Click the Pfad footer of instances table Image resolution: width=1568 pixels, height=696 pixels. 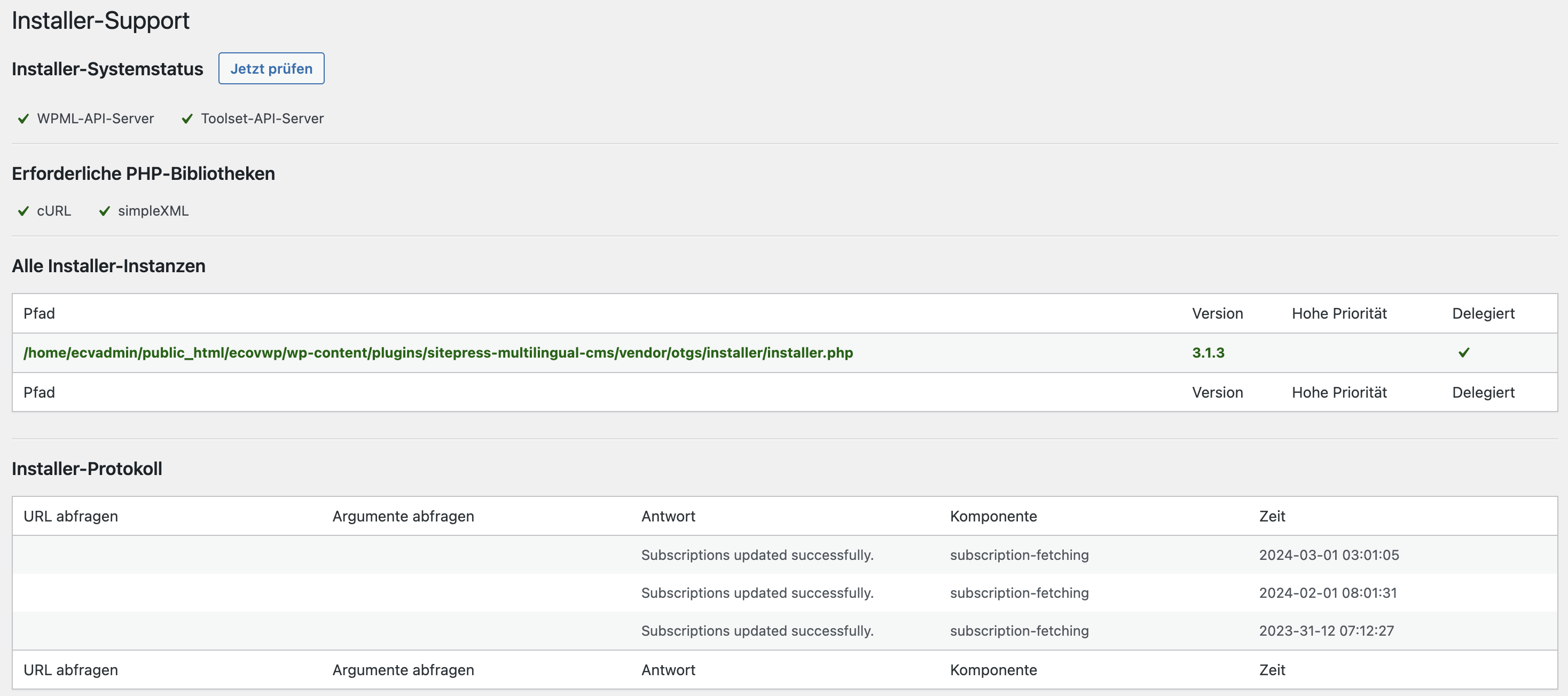point(39,392)
